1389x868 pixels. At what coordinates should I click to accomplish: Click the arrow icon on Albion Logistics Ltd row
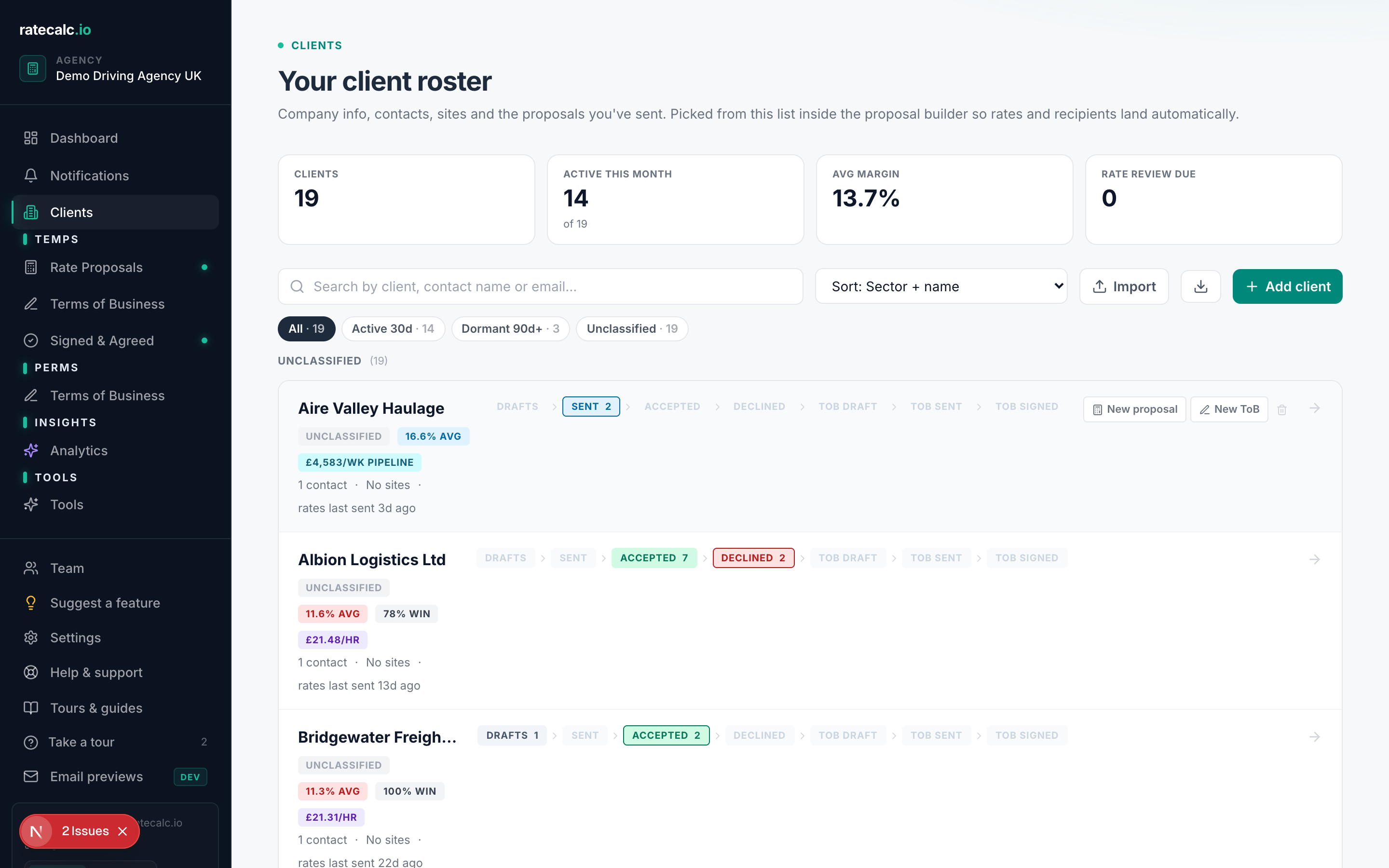(x=1314, y=559)
